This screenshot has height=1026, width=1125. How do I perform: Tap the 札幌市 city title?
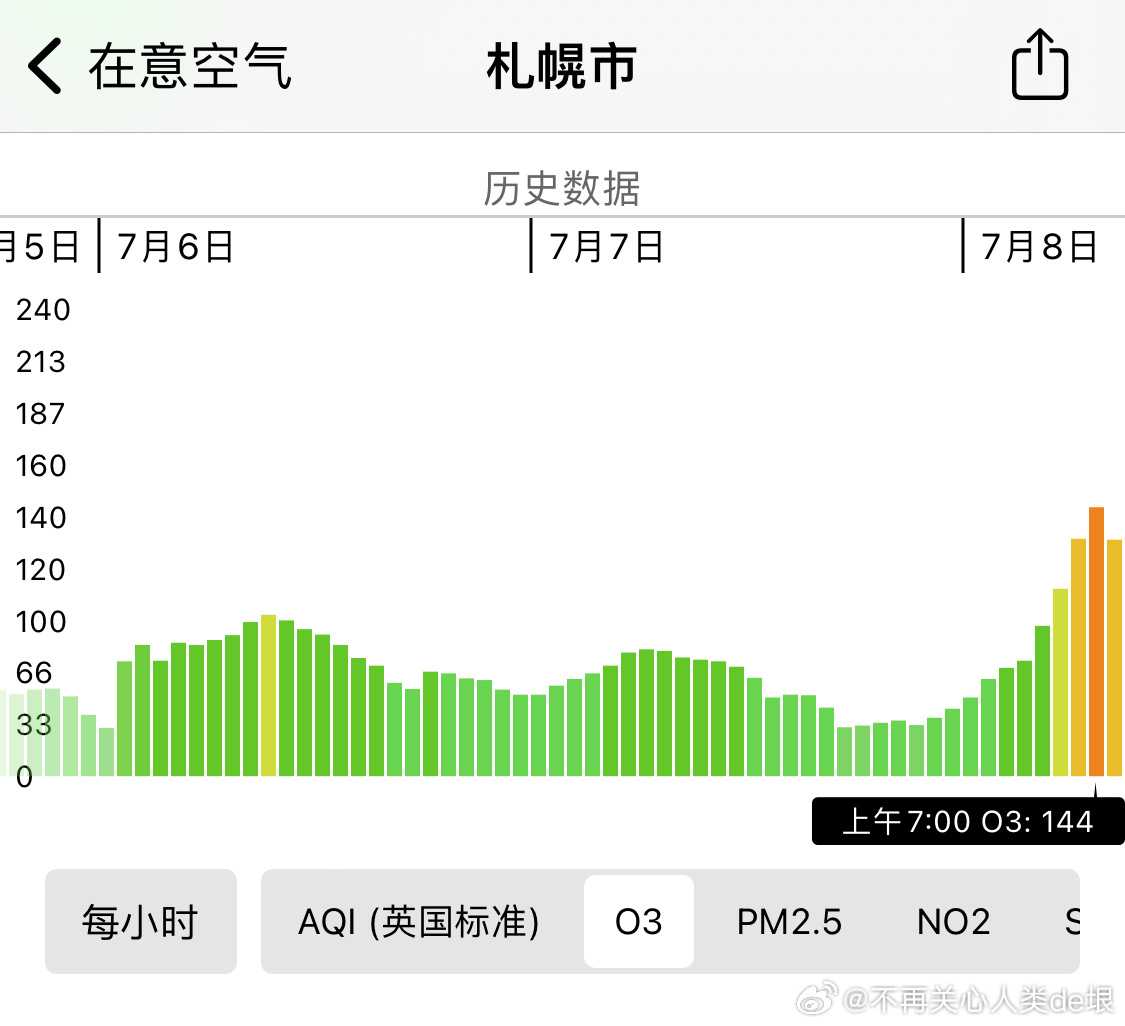[x=561, y=67]
